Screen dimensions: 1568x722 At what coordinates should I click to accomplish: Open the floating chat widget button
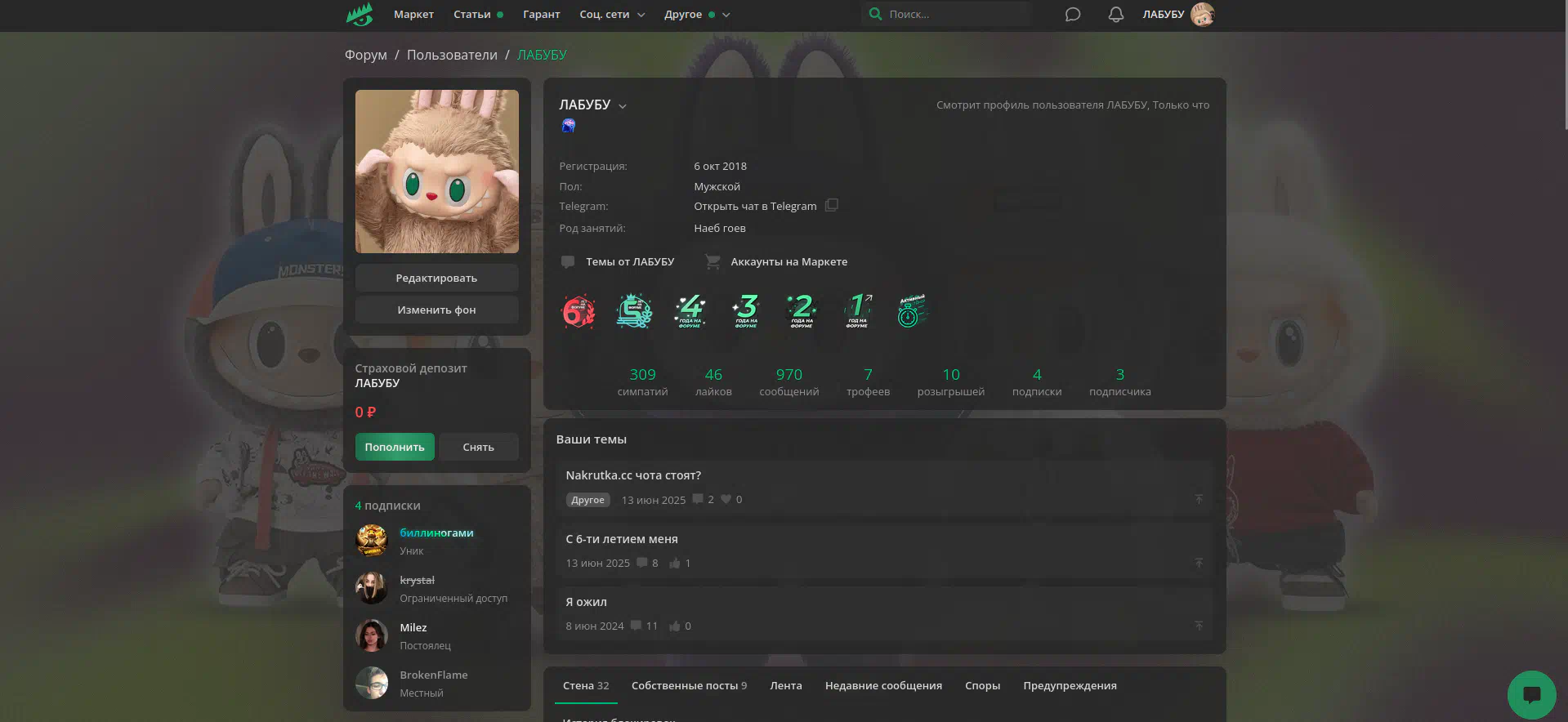point(1531,695)
